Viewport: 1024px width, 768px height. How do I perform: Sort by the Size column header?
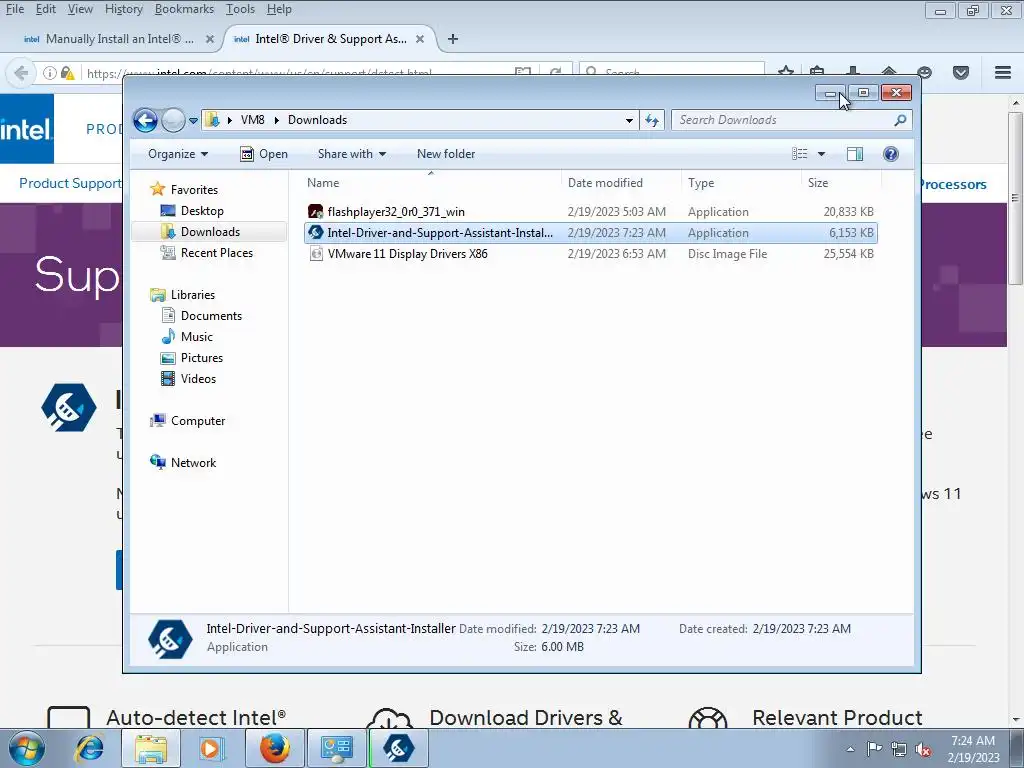tap(841, 183)
